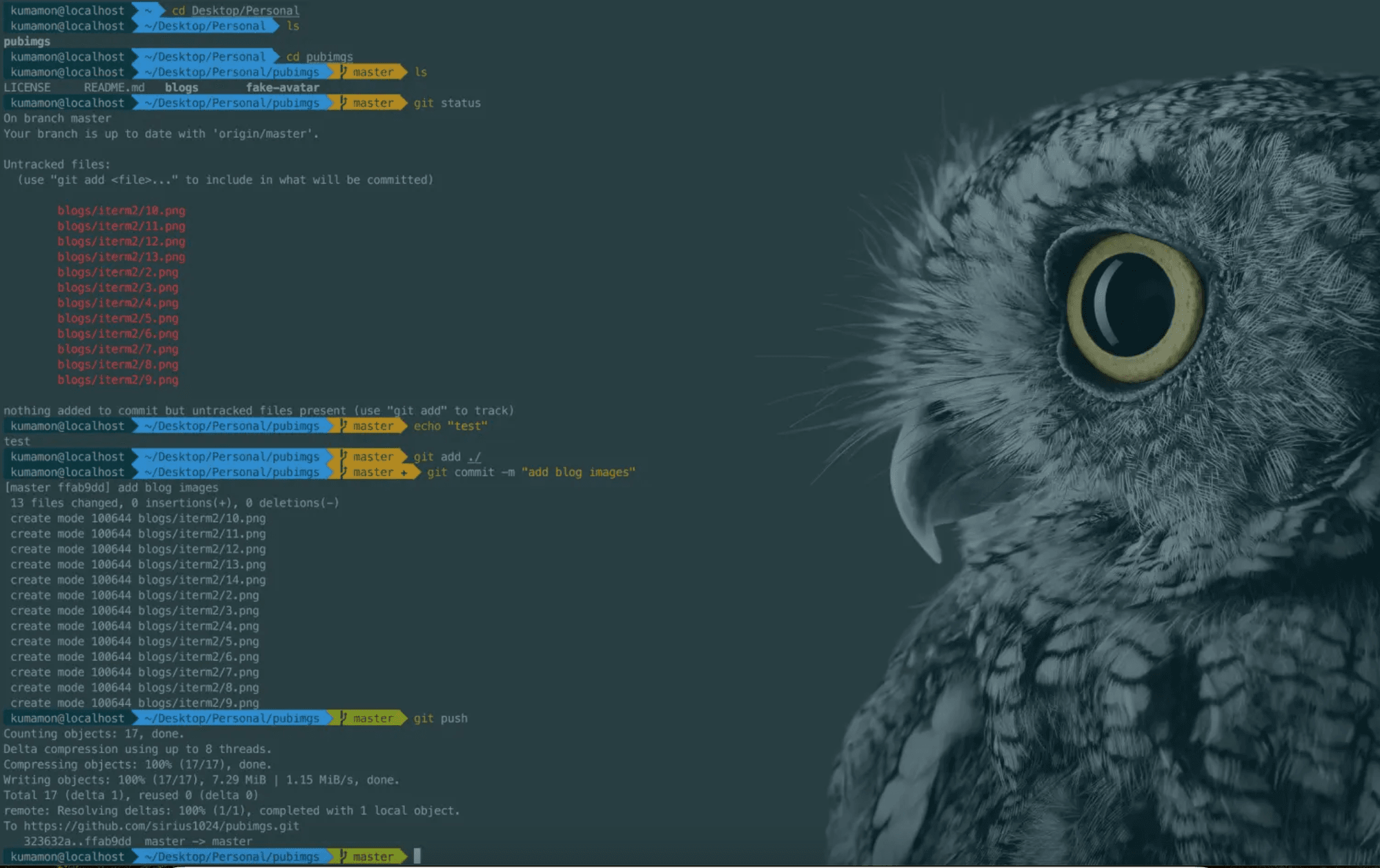This screenshot has width=1380, height=868.
Task: Select red untracked file blogs/iterm2/7.png
Action: pos(118,349)
